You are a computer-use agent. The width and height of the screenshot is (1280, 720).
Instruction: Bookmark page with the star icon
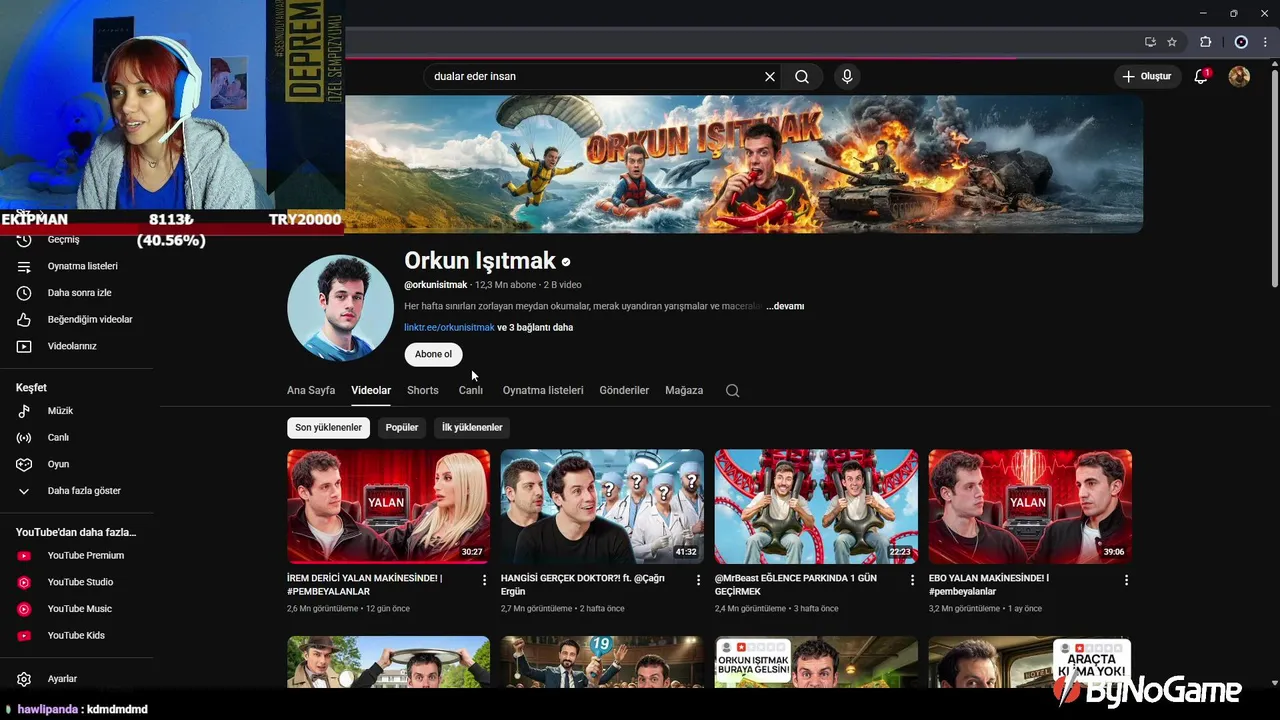coord(1172,42)
